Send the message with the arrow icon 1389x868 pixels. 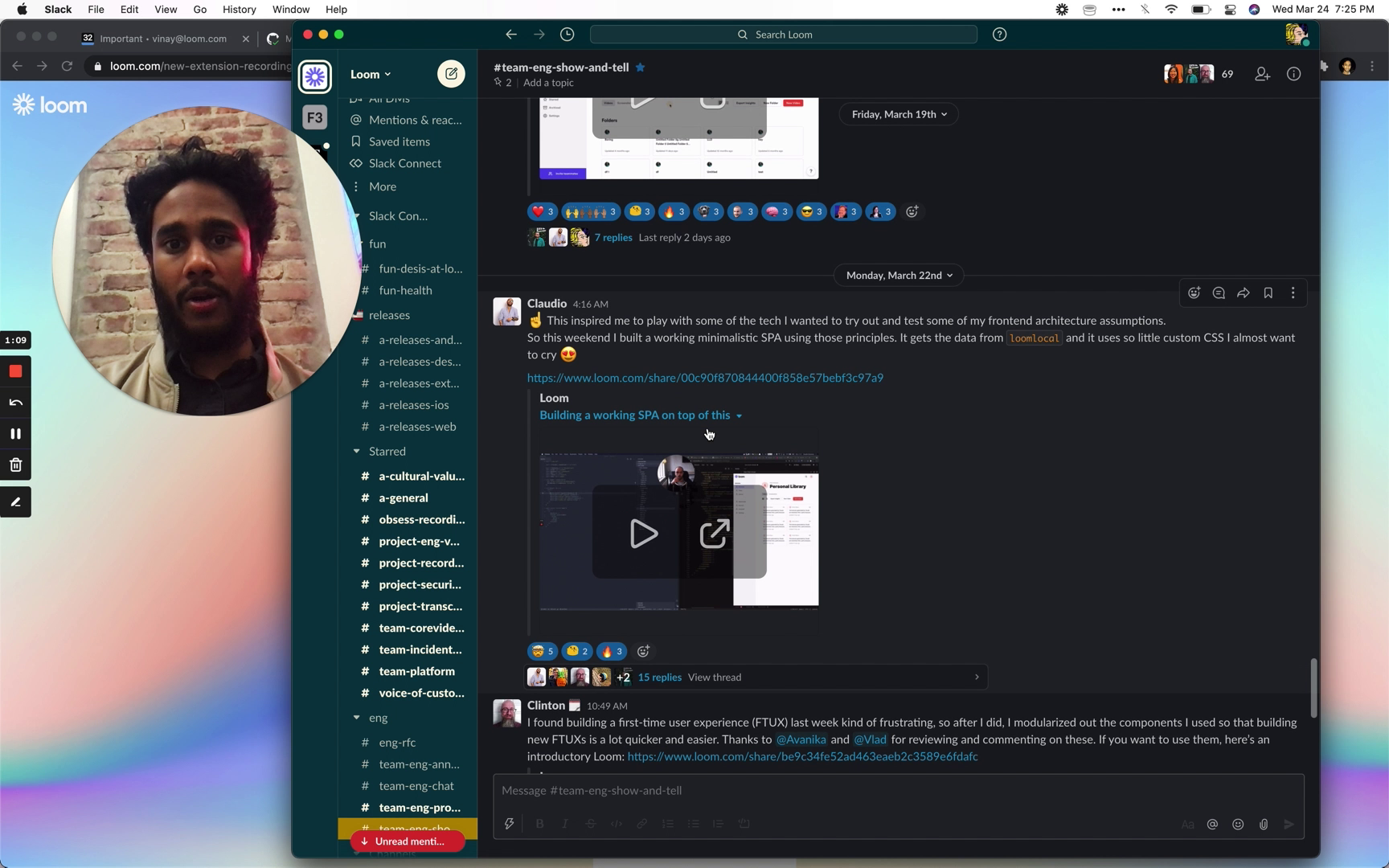(x=1289, y=824)
